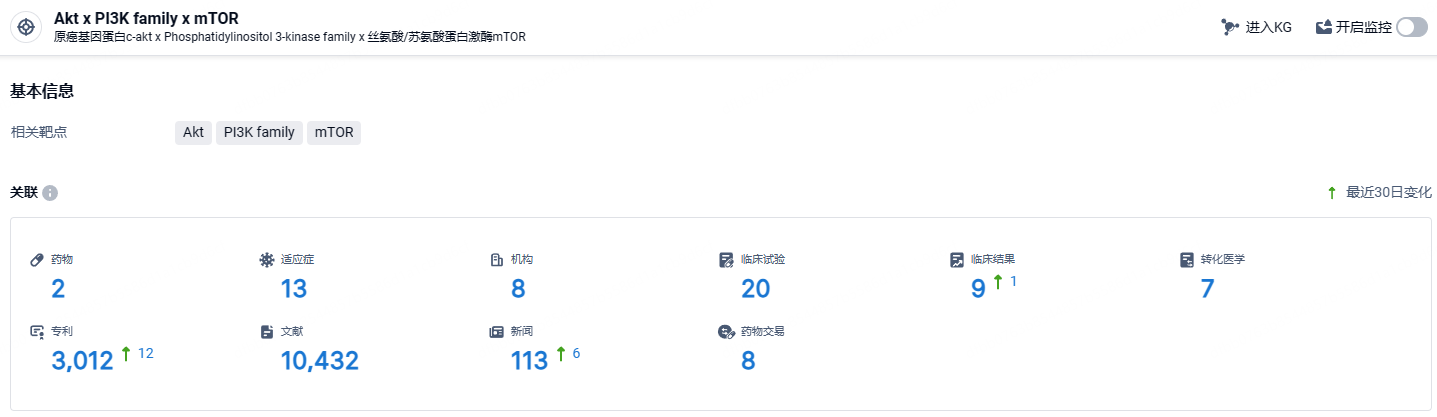Click the 适应症 virus icon
The image size is (1437, 417).
266,260
